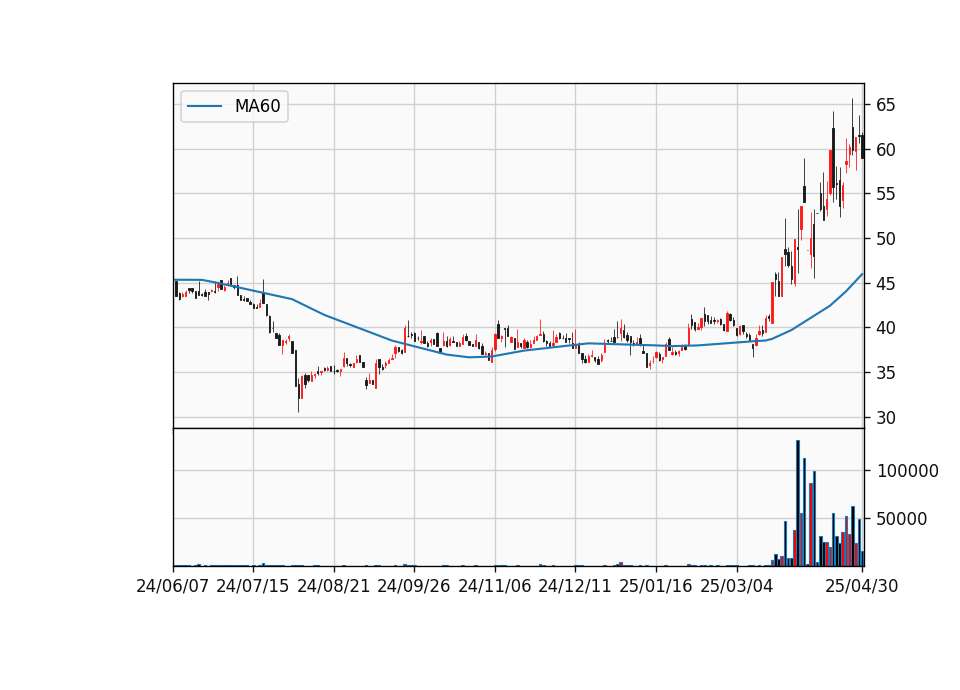Click the price axis value 60
Screen dimensions: 960x690
click(885, 150)
